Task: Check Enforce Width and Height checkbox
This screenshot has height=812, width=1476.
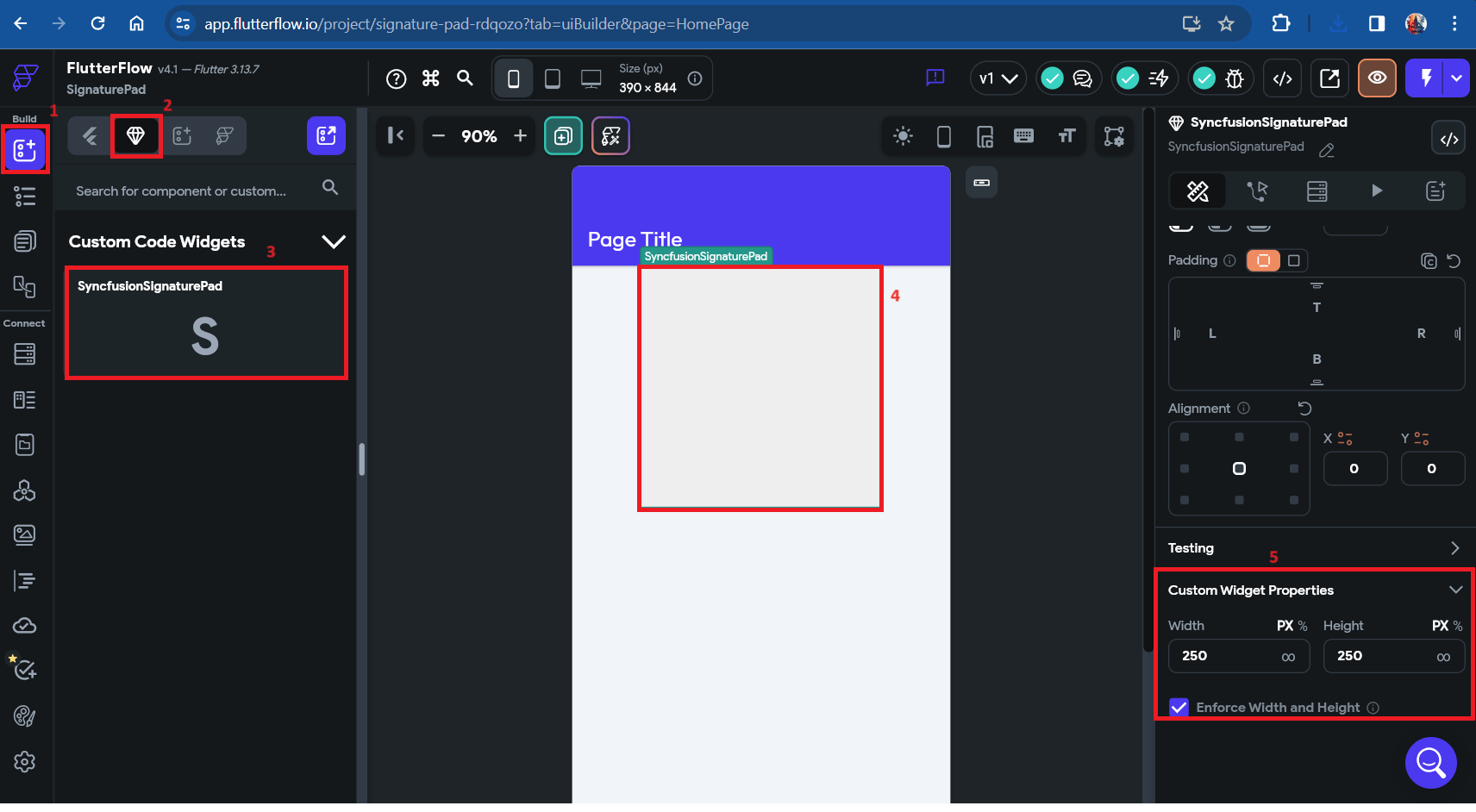Action: 1179,708
